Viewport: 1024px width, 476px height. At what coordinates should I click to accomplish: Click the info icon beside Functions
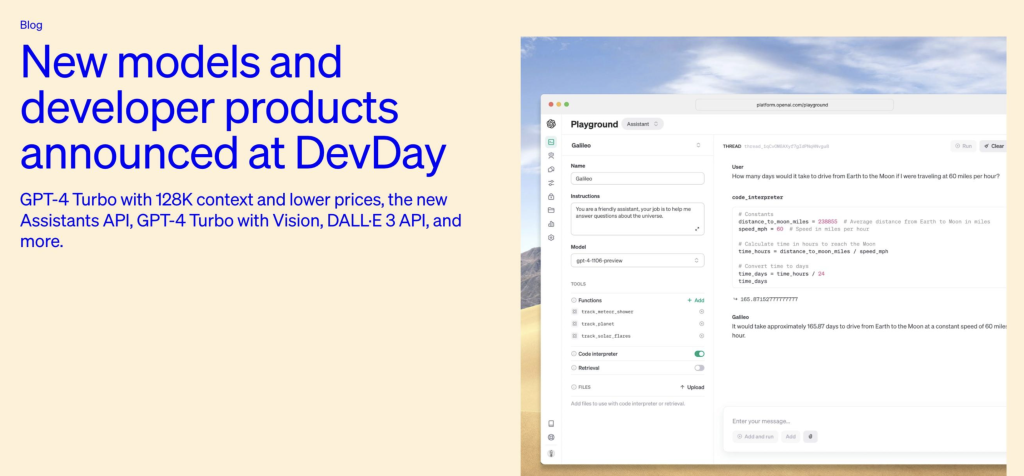[x=574, y=300]
